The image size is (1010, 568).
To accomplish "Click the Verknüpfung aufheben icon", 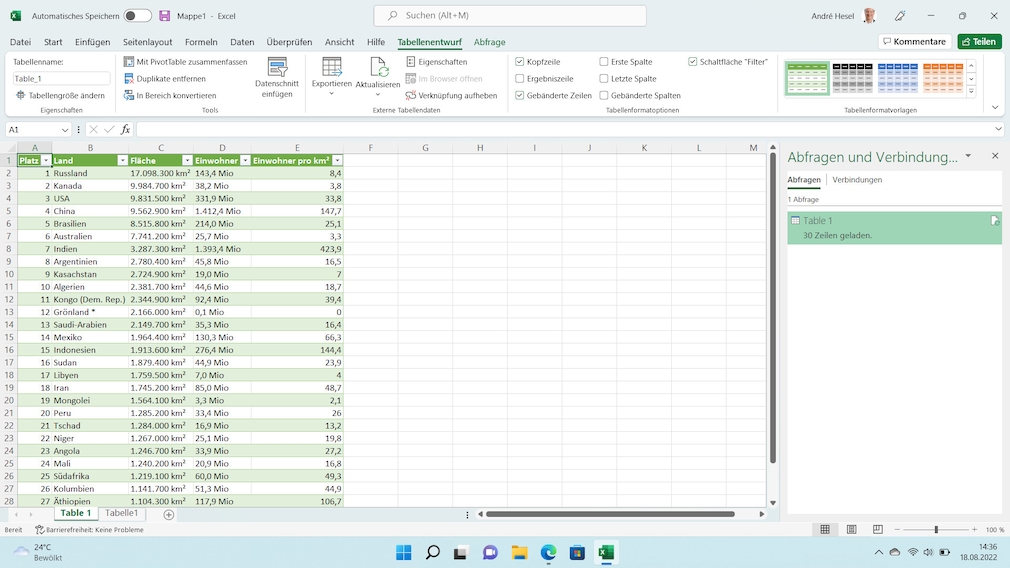I will (411, 96).
